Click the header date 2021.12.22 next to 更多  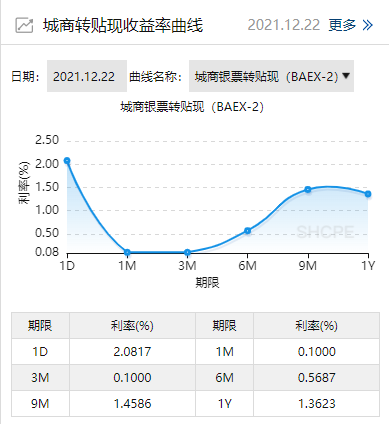[x=284, y=25]
